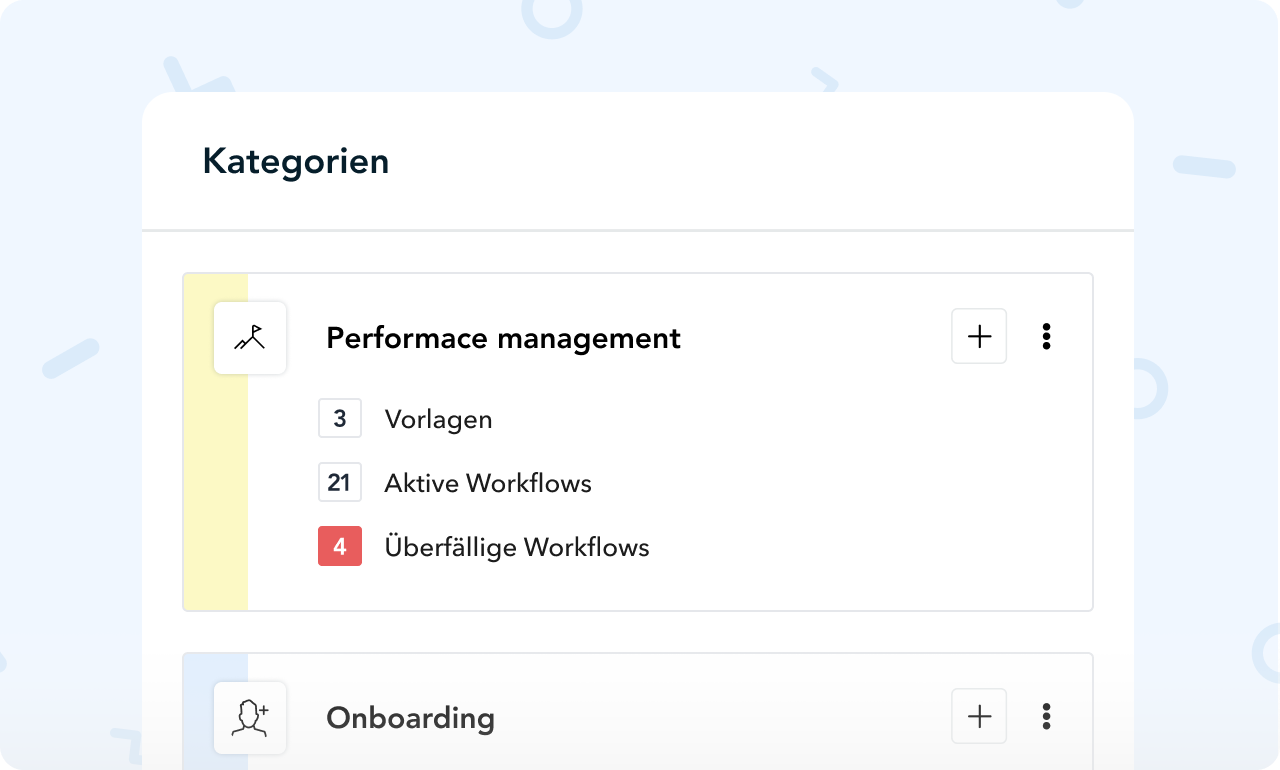Open the Vorlagen list
The width and height of the screenshot is (1280, 770).
pos(438,419)
